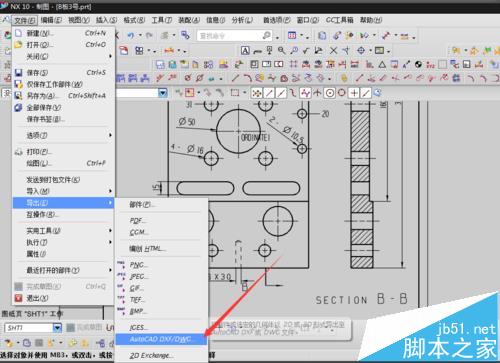The width and height of the screenshot is (500, 363).
Task: Expand 关闭(C) submenu
Action: pos(63,56)
